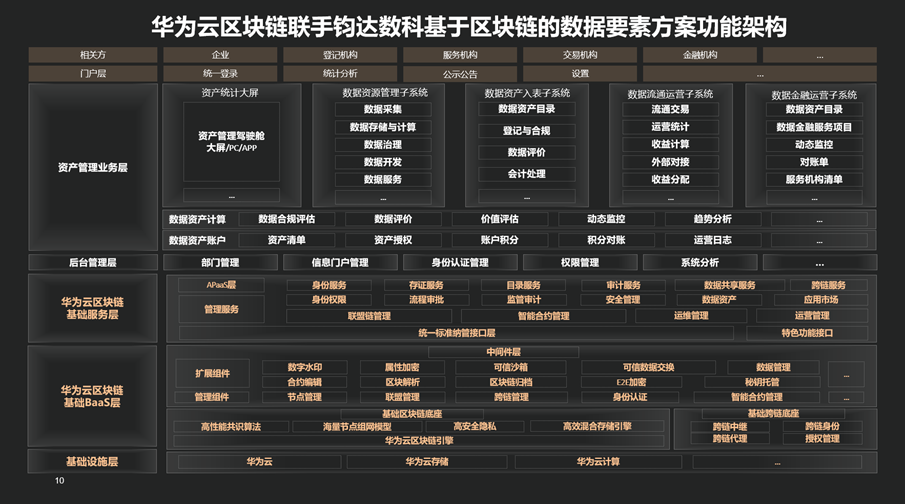Select the 跨链服务 box

(829, 285)
